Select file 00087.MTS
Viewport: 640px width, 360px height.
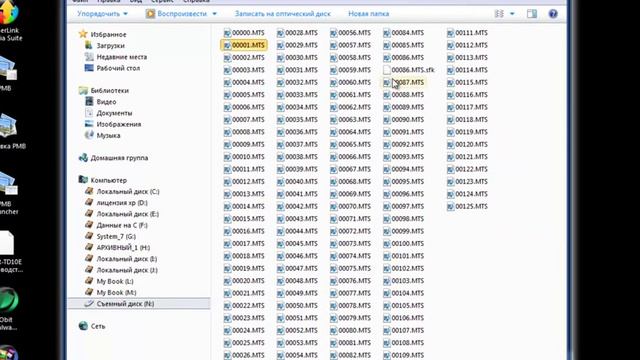[x=408, y=82]
